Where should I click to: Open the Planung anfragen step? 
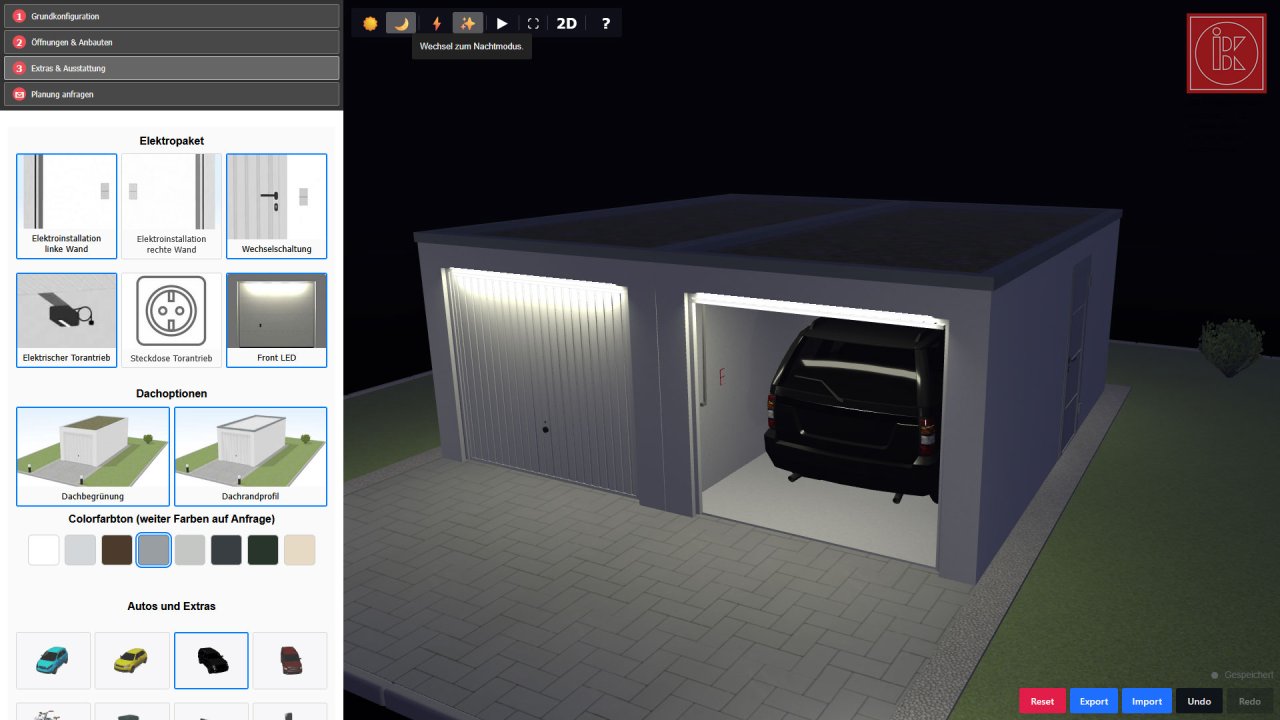172,94
